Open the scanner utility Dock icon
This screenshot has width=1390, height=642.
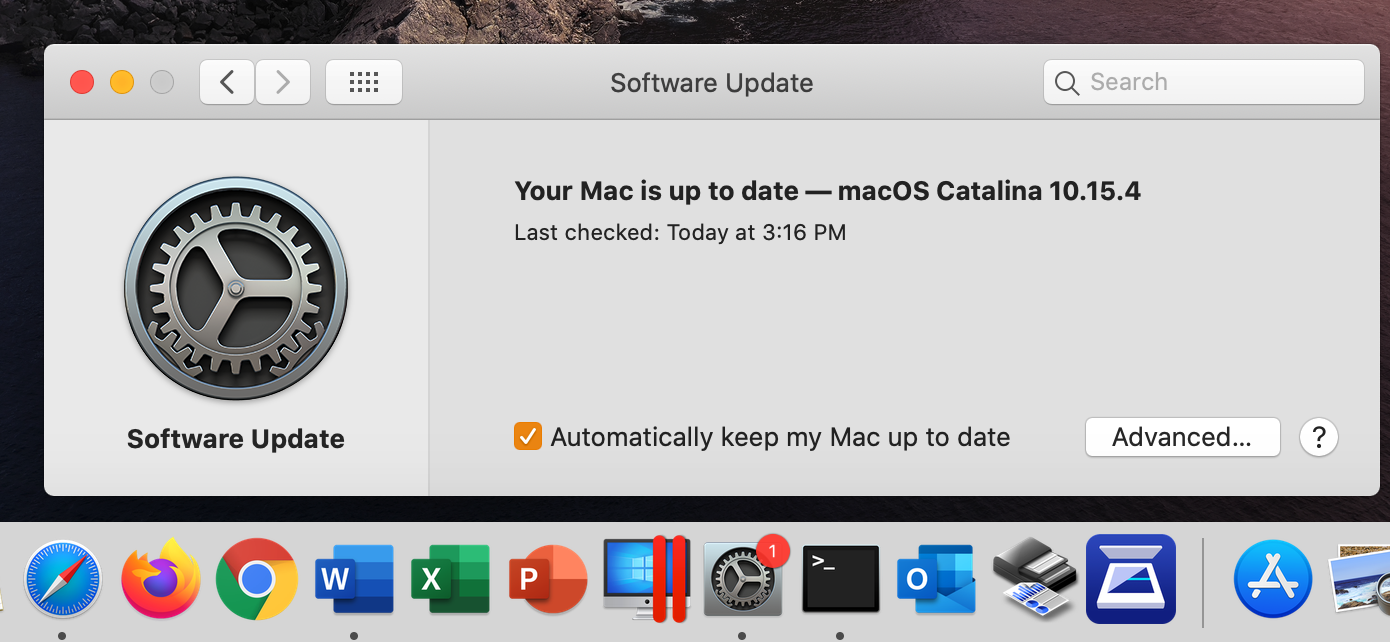pos(1034,579)
